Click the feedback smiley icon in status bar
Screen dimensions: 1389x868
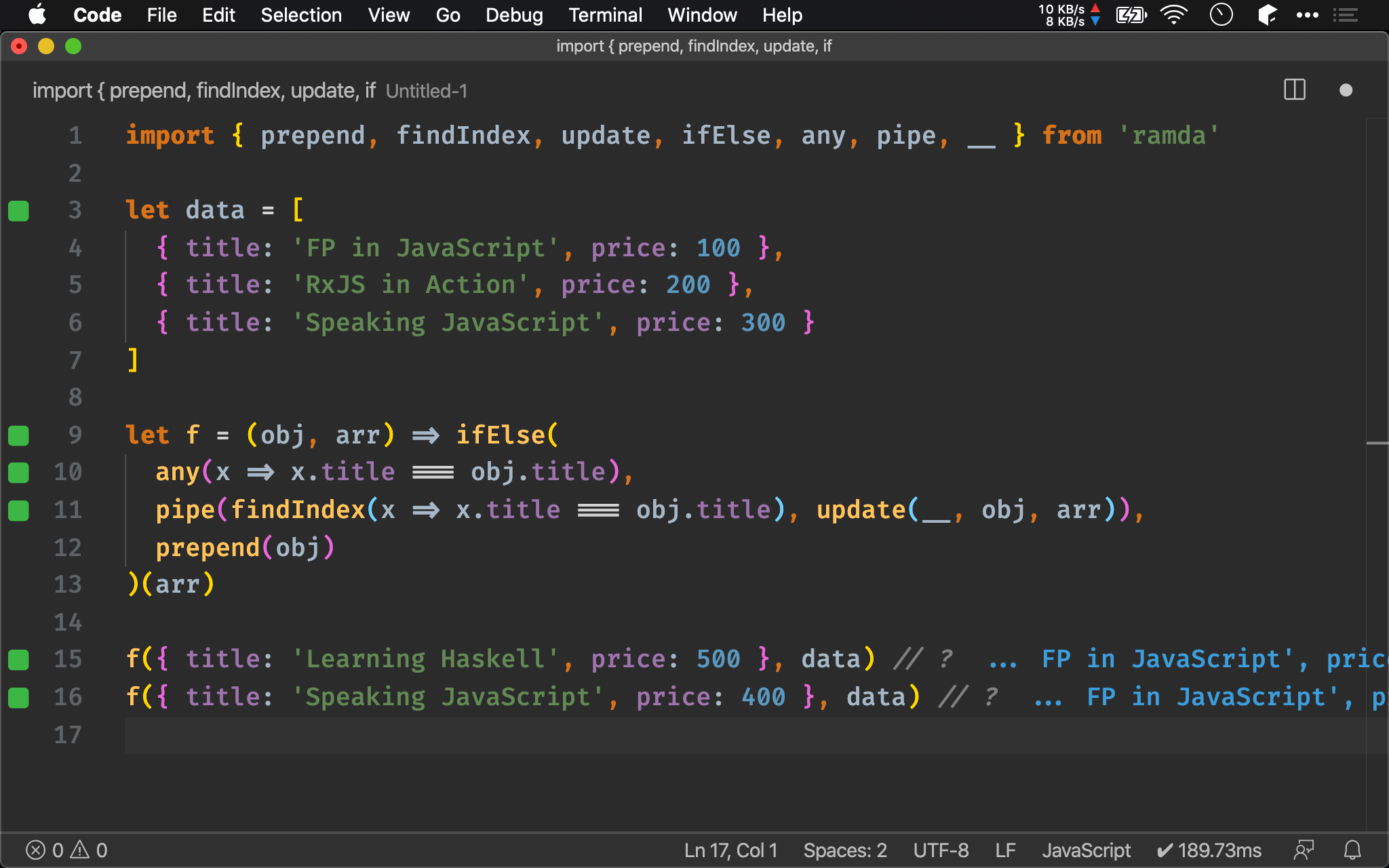1304,850
